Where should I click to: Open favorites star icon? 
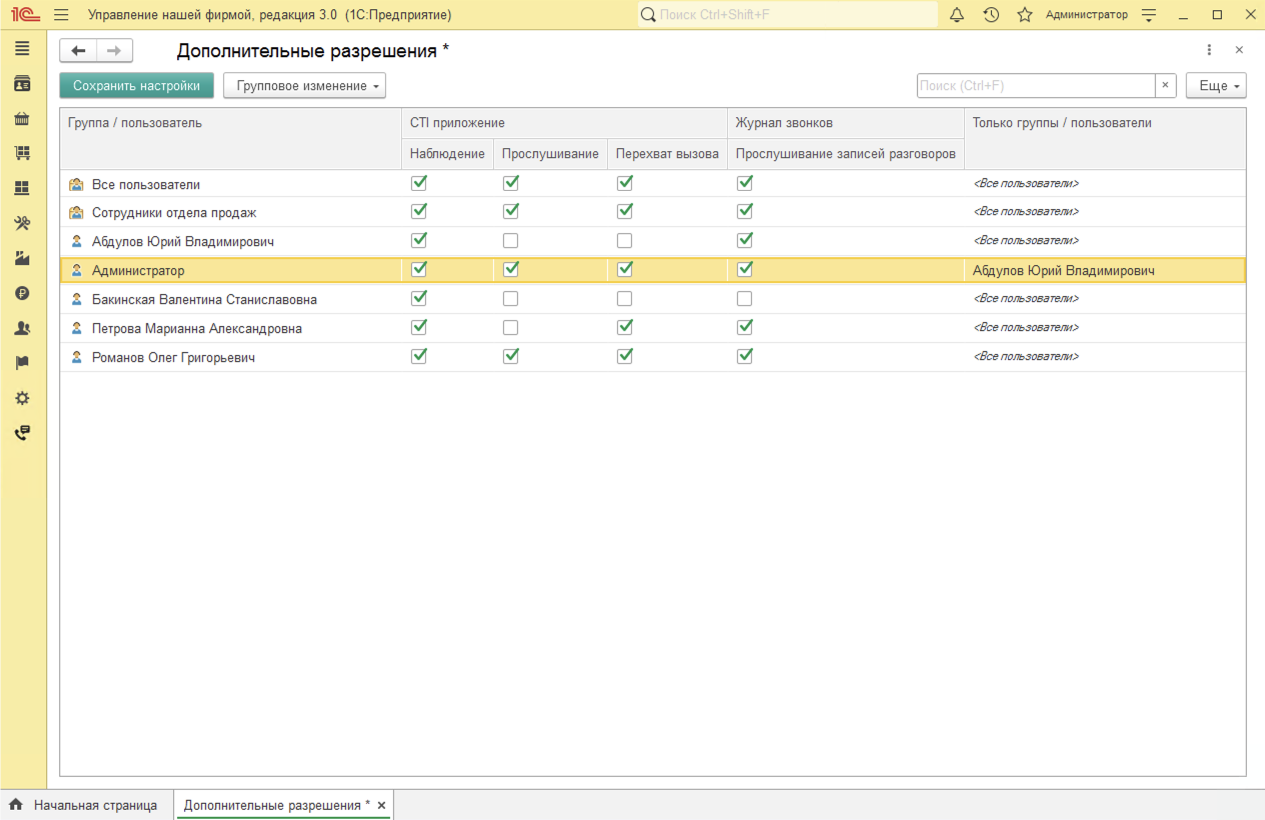pos(1024,15)
